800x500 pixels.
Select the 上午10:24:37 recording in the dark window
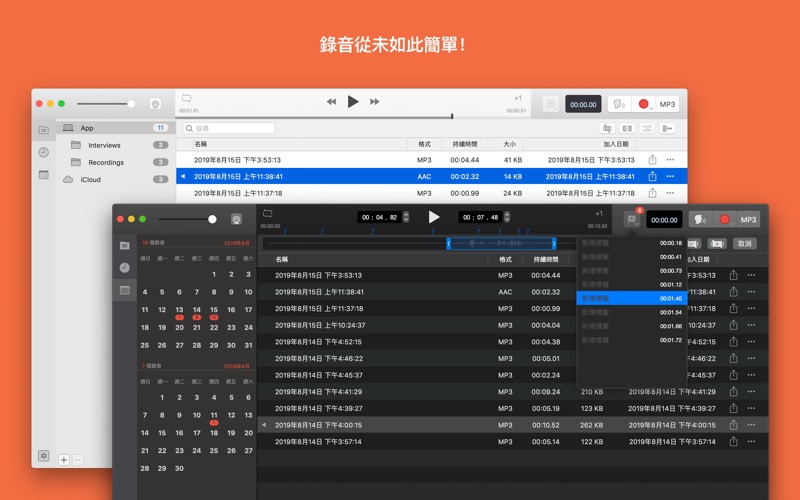(513, 325)
